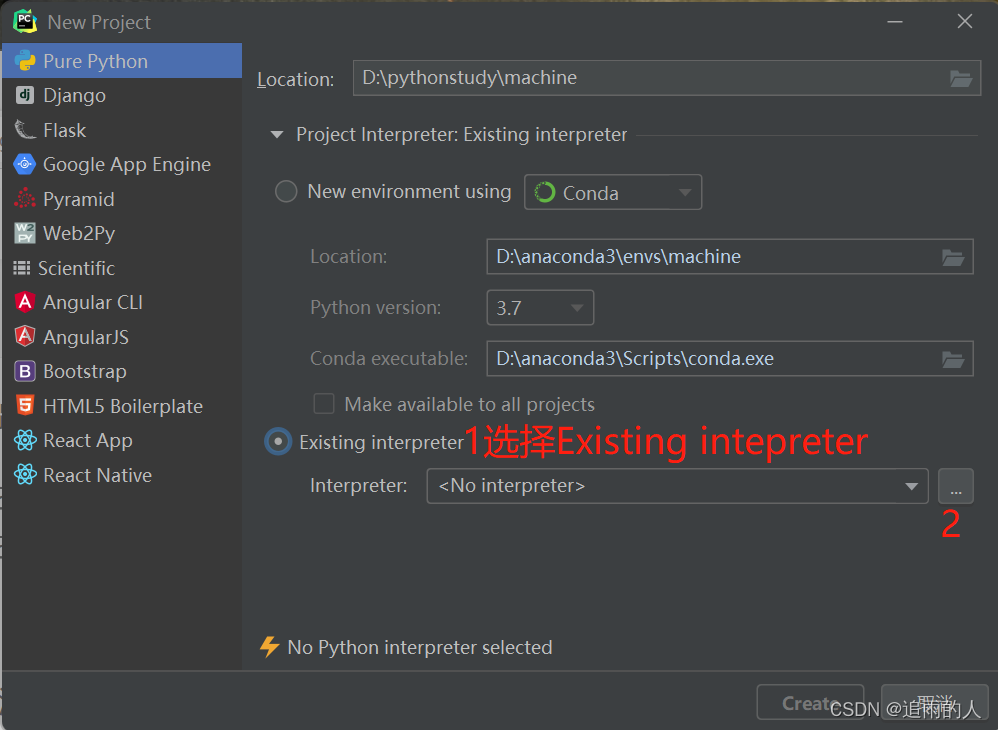Select HTML5 Boilerplate project type
Image resolution: width=998 pixels, height=730 pixels.
[x=122, y=405]
